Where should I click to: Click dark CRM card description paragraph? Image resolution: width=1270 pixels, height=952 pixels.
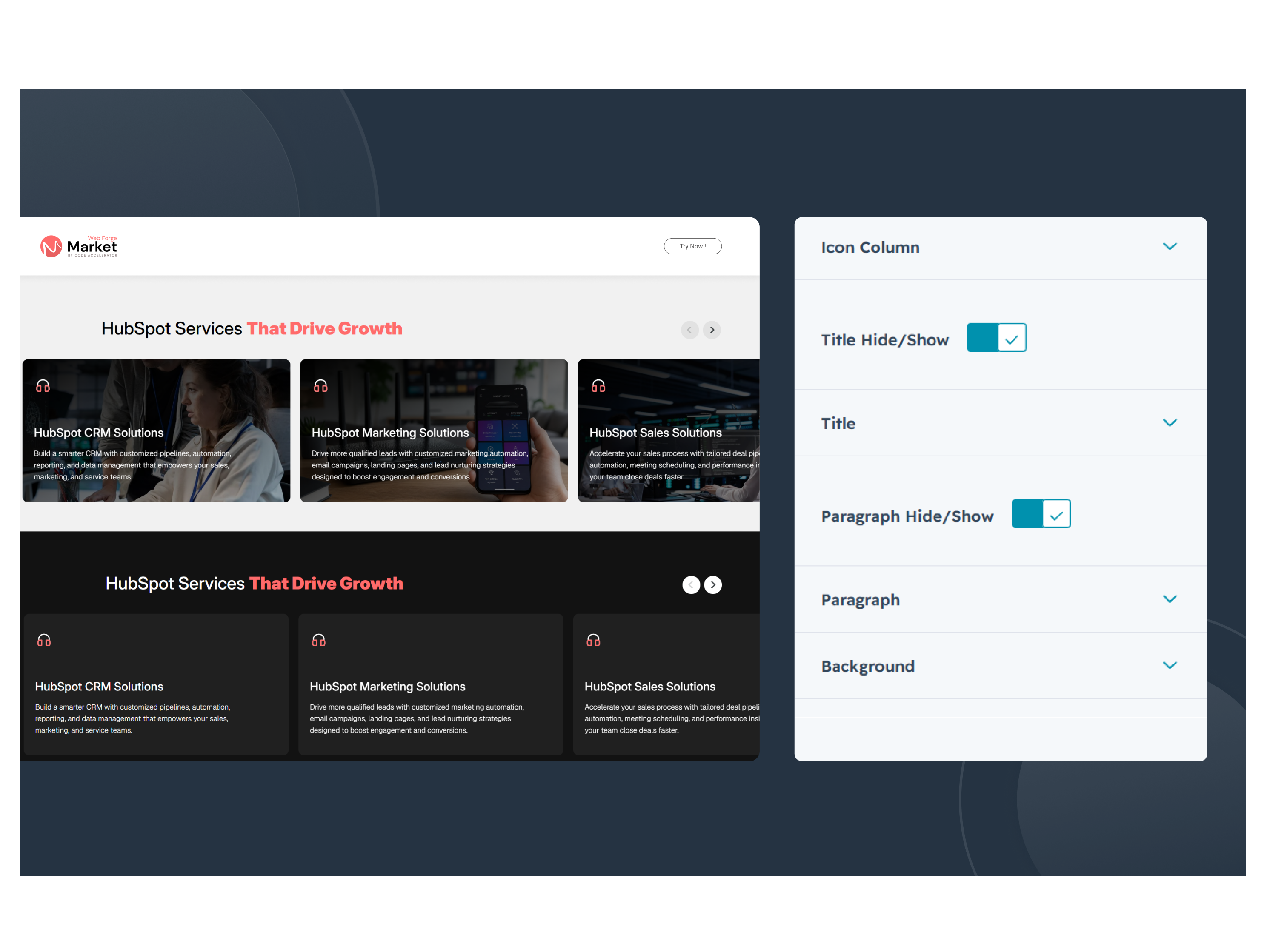[x=133, y=718]
